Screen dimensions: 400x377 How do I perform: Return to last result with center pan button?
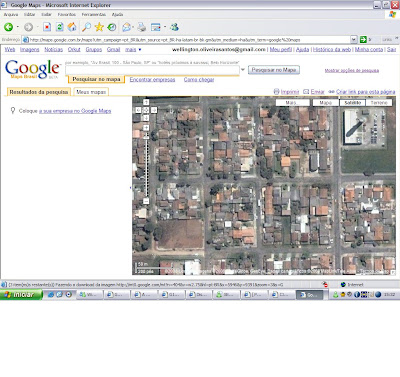click(146, 110)
